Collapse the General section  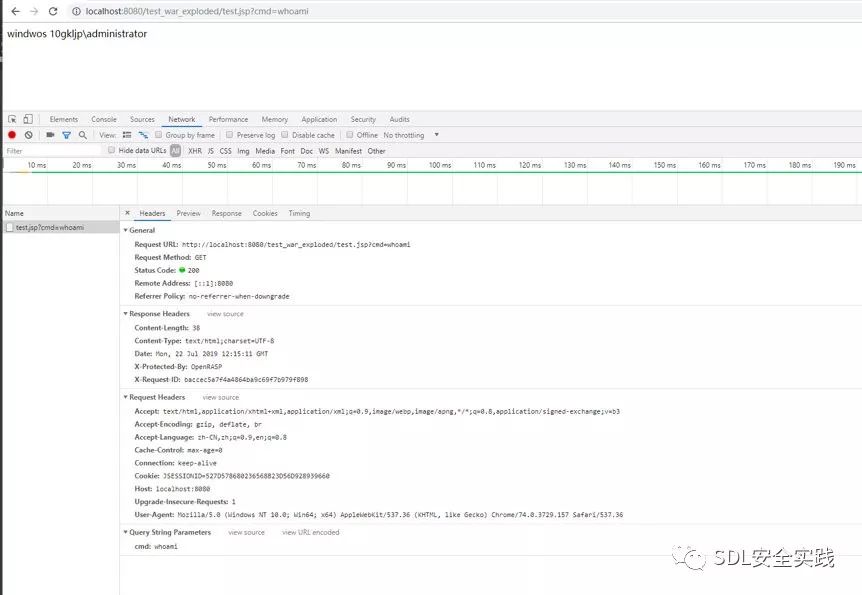(x=129, y=230)
